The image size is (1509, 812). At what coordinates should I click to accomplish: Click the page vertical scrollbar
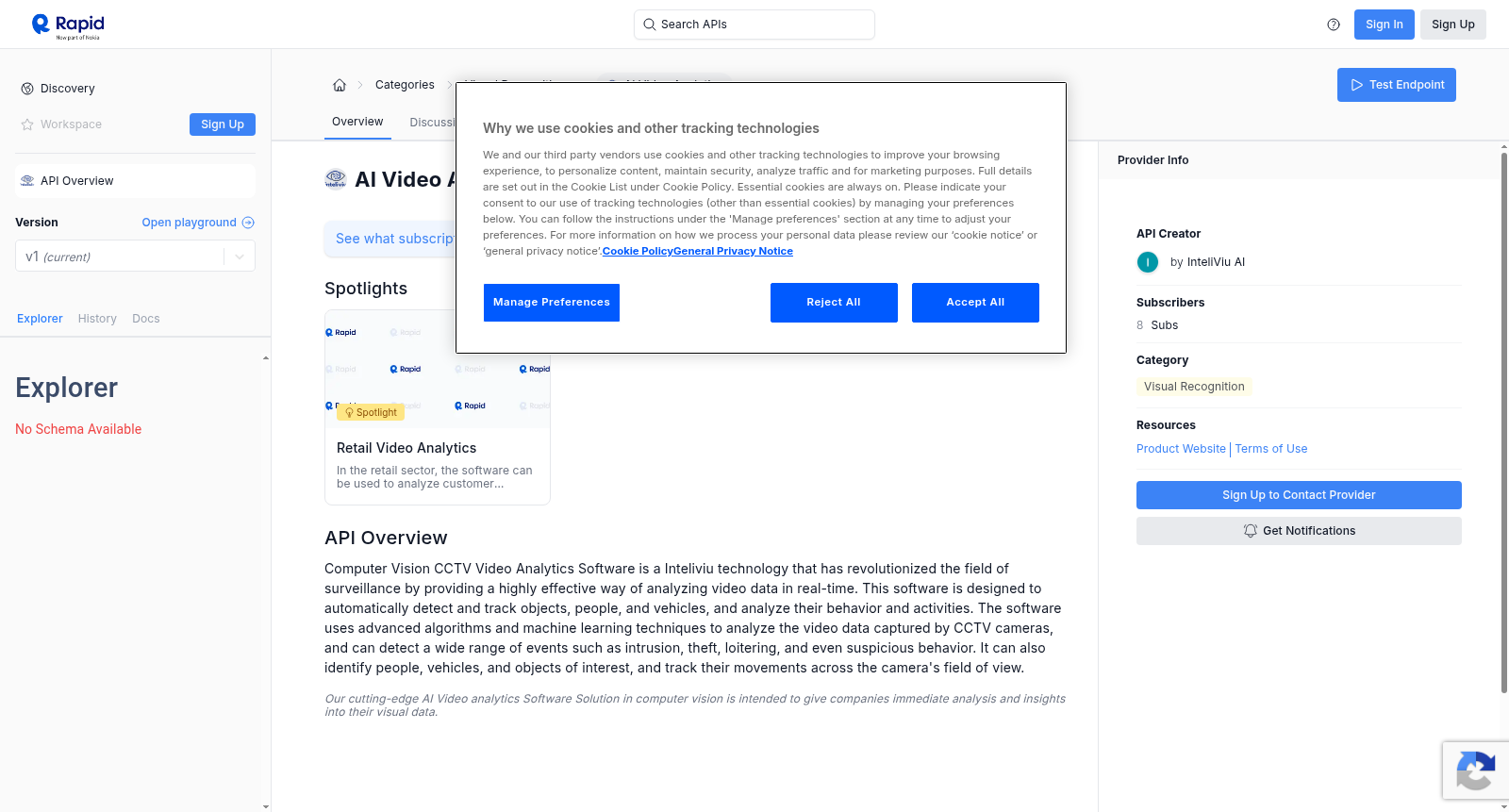coord(1504,423)
